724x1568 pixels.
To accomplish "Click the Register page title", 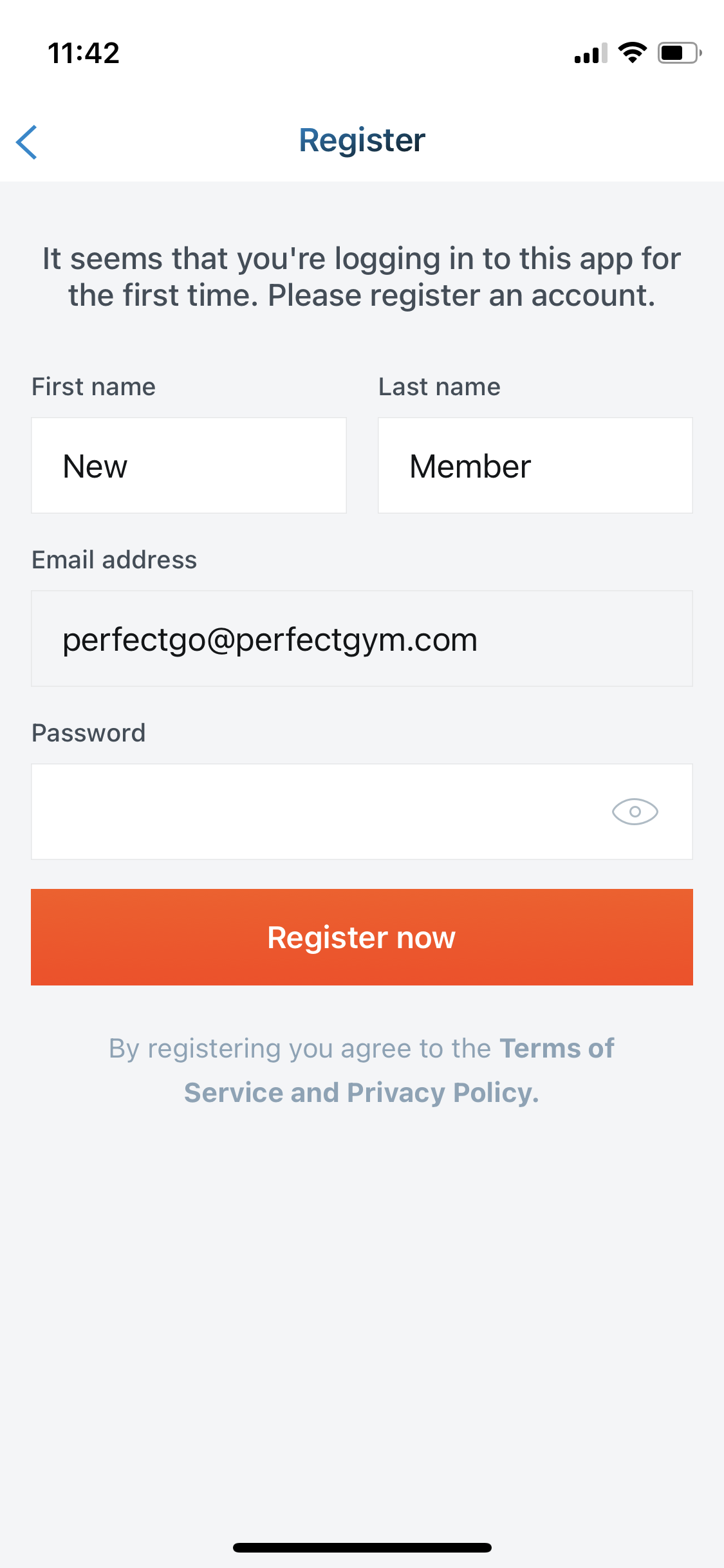I will (x=362, y=140).
